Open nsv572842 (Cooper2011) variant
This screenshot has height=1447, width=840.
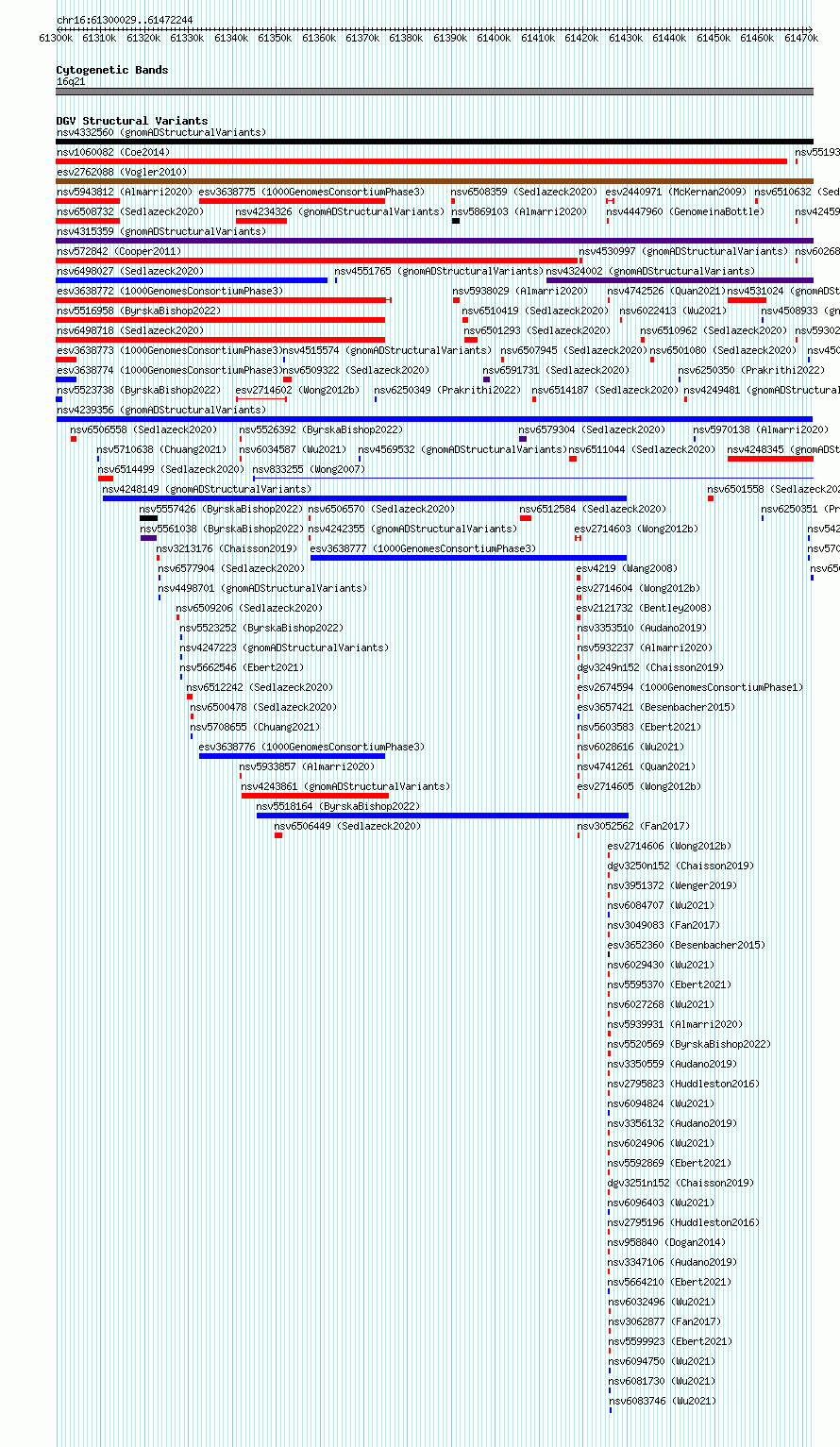coord(119,251)
